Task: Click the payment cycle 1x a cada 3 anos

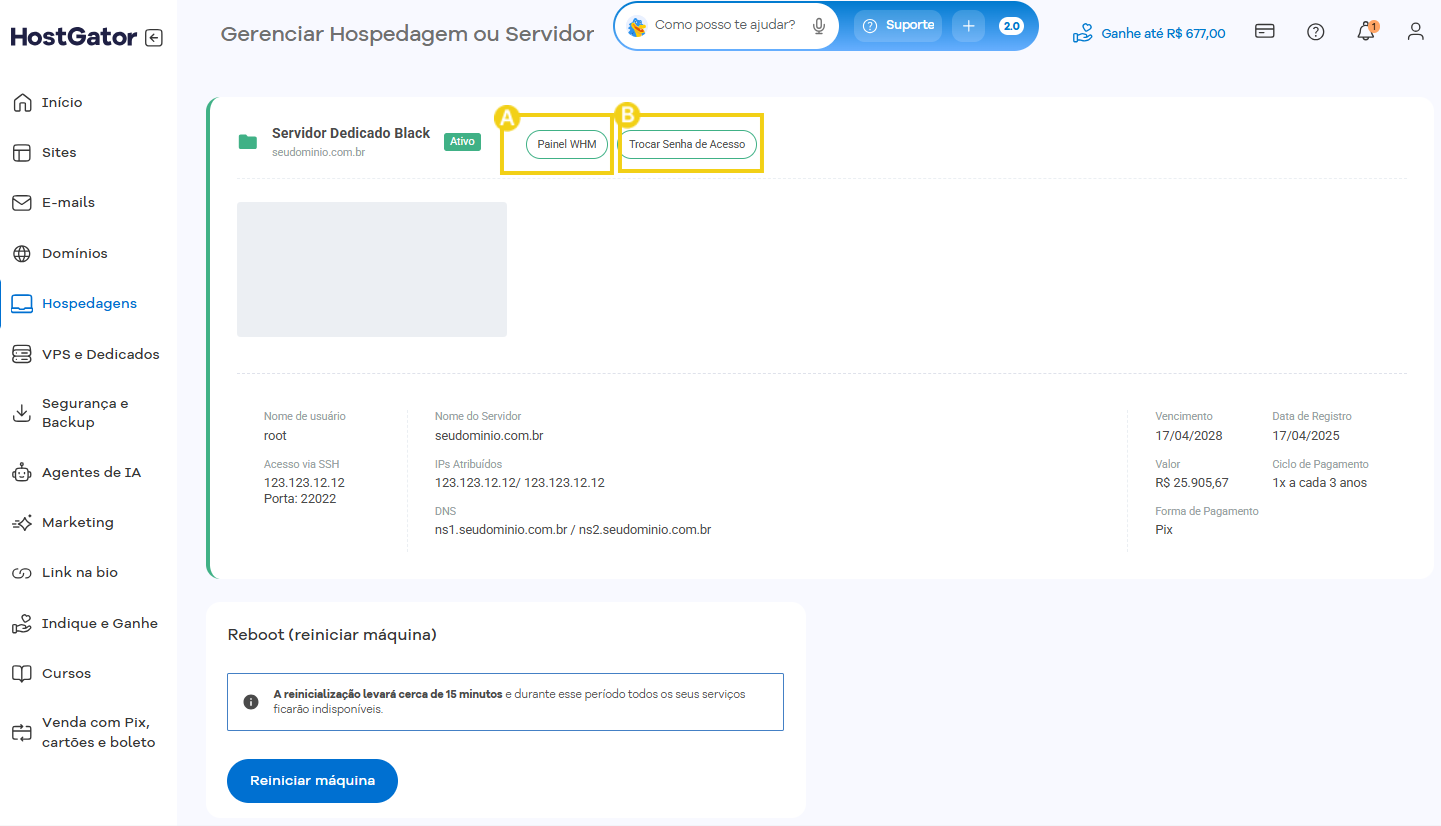Action: [x=1319, y=483]
